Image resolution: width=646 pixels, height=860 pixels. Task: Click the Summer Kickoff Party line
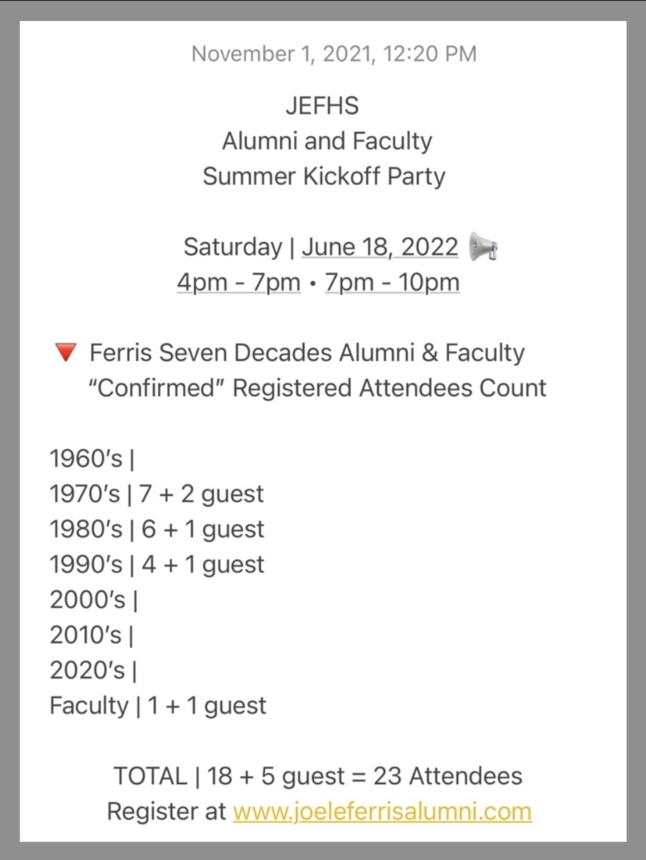pyautogui.click(x=324, y=177)
